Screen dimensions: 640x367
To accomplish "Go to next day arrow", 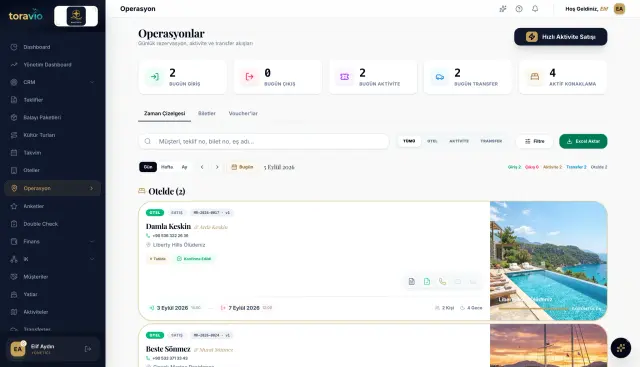I will point(217,167).
